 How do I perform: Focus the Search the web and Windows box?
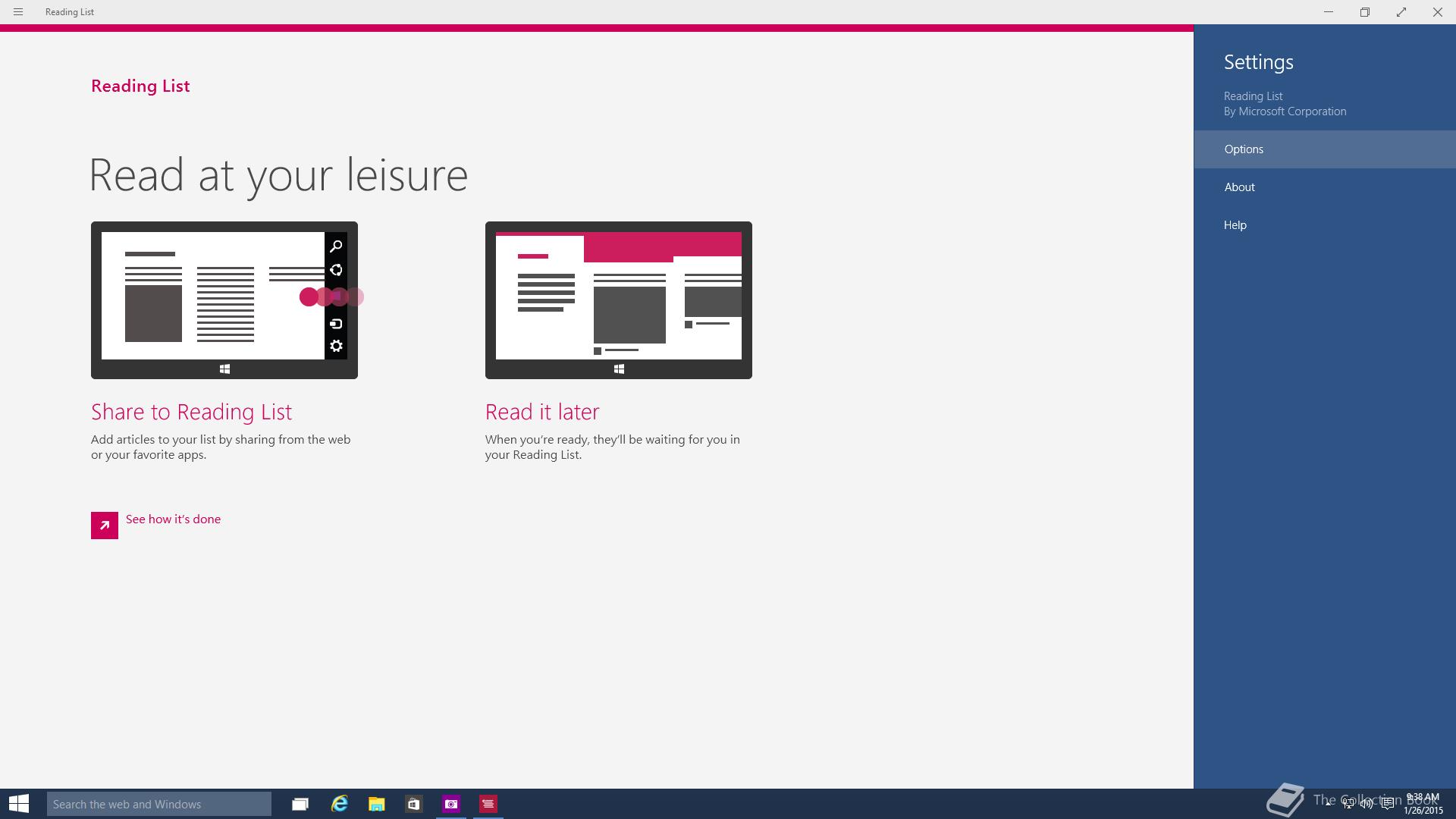(x=159, y=804)
